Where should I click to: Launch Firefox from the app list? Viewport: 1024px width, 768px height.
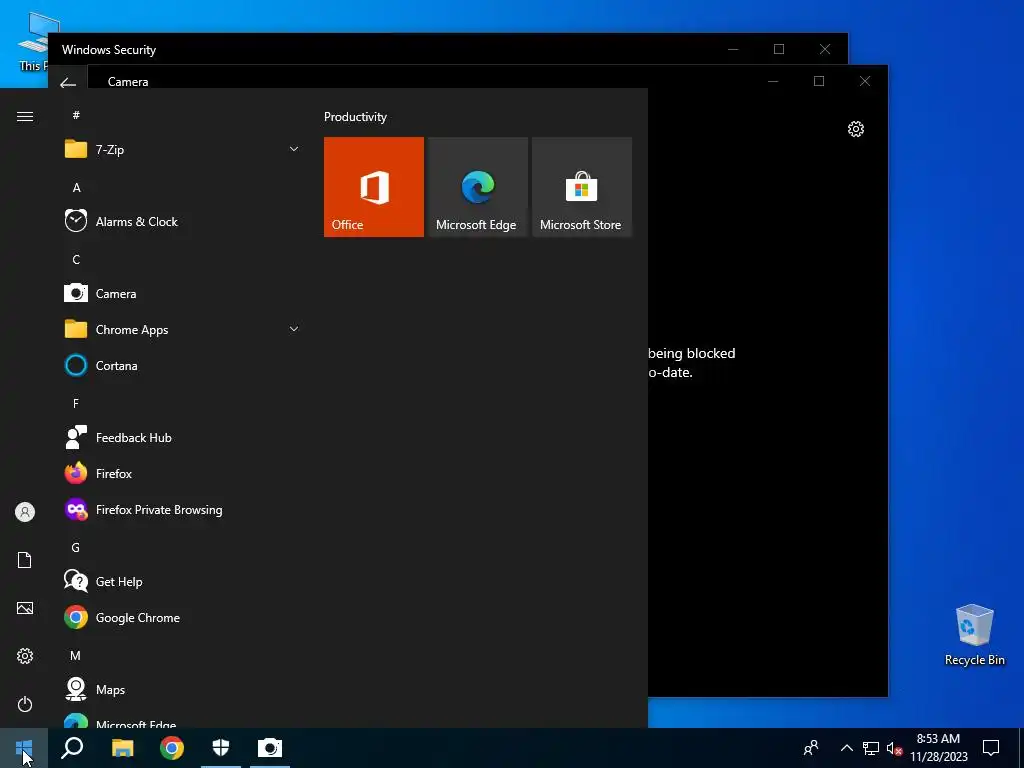click(x=182, y=473)
